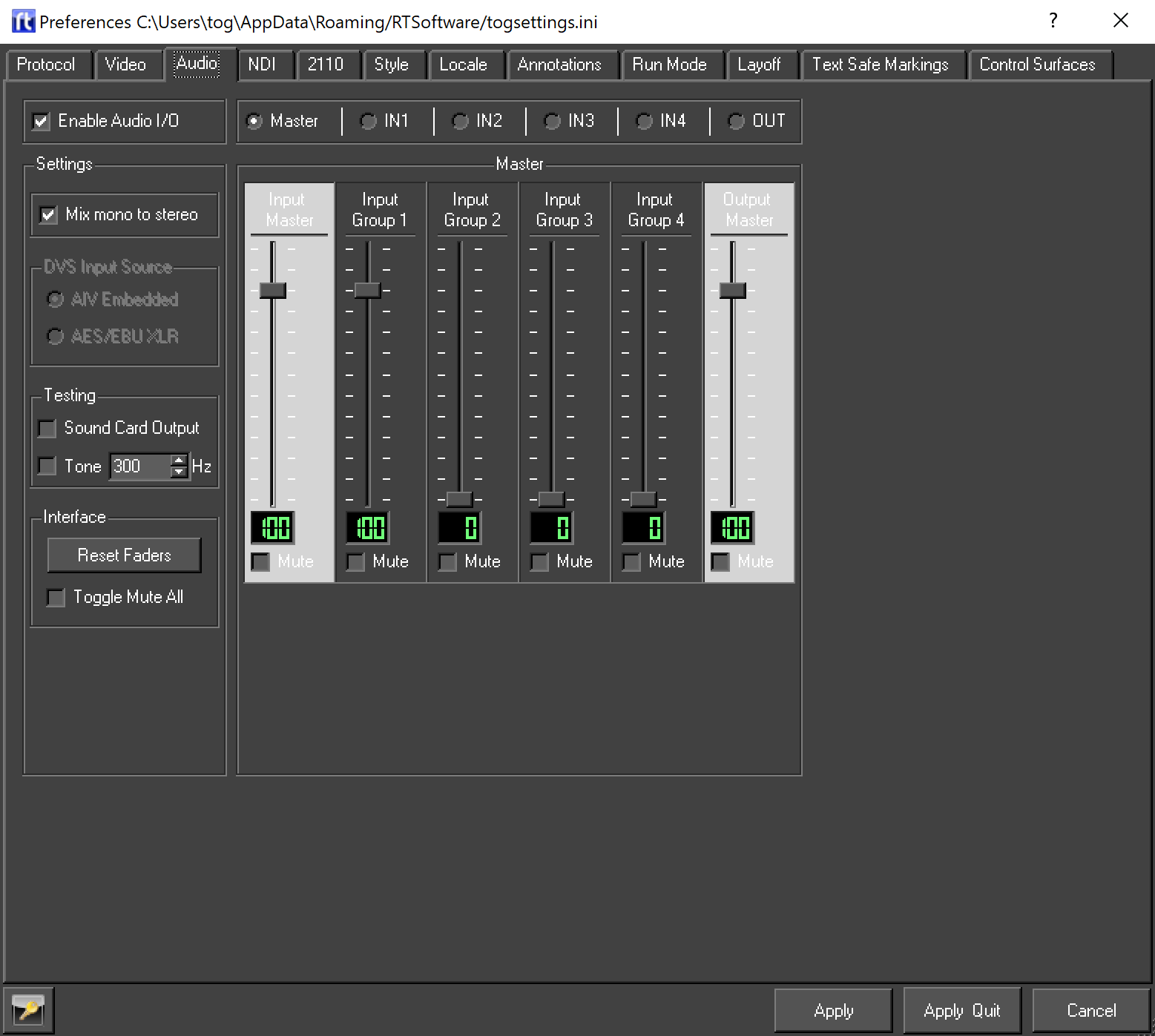
Task: Select the Master radio button
Action: coord(254,121)
